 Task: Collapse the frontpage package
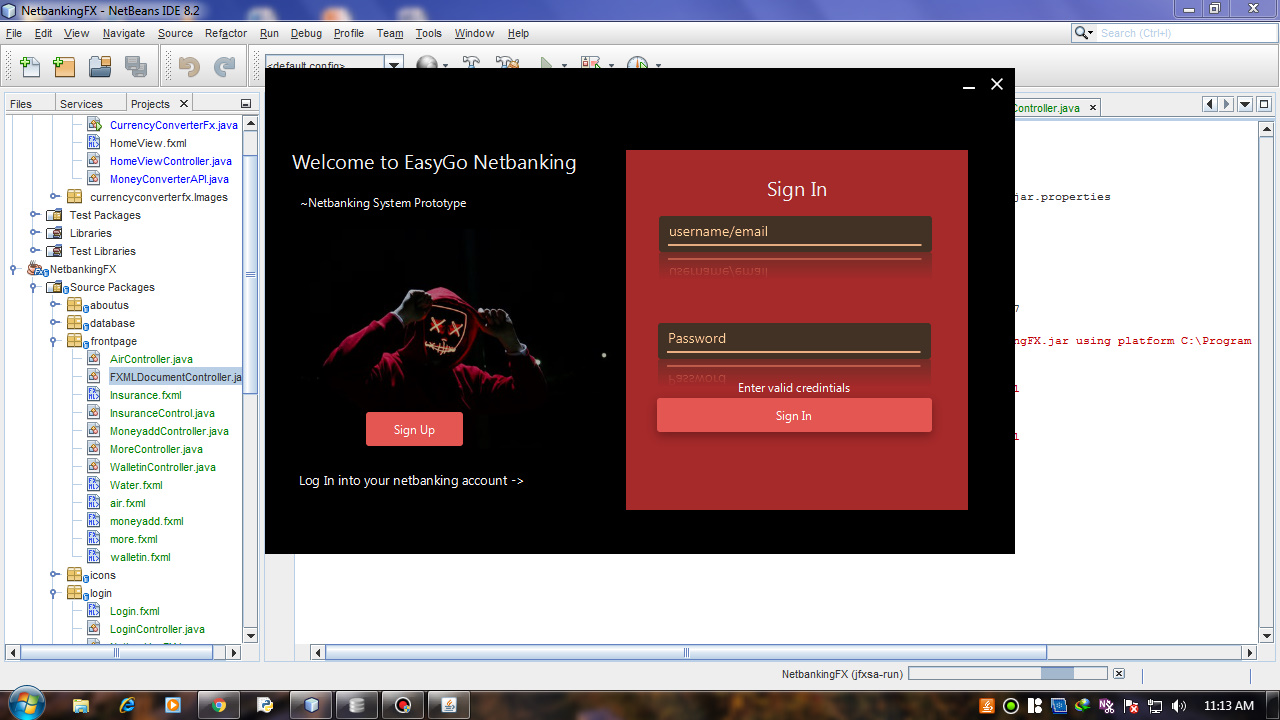(54, 341)
